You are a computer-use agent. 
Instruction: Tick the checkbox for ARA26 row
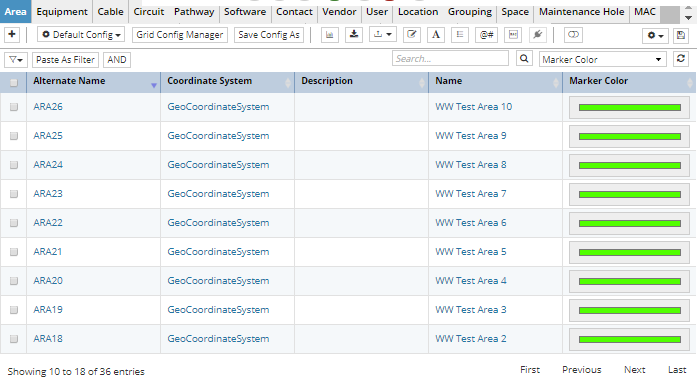pos(14,107)
